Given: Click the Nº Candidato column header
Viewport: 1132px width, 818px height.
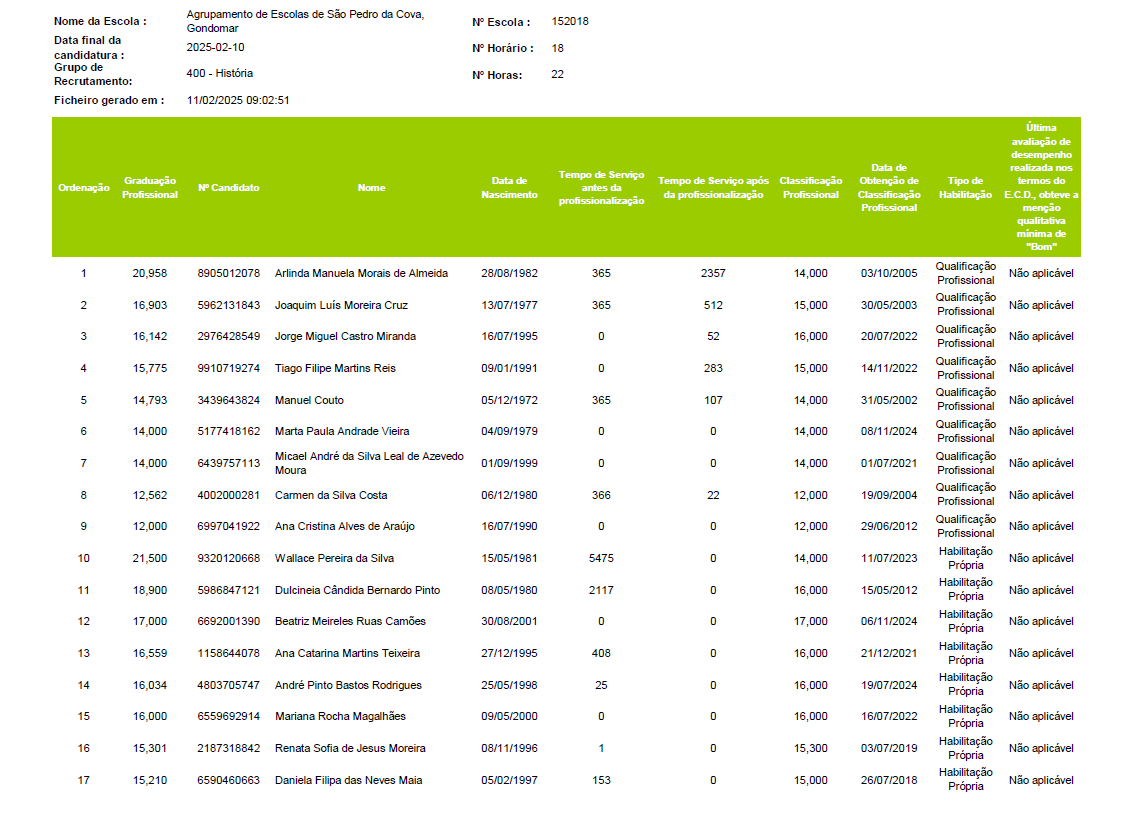Looking at the screenshot, I should [x=228, y=188].
